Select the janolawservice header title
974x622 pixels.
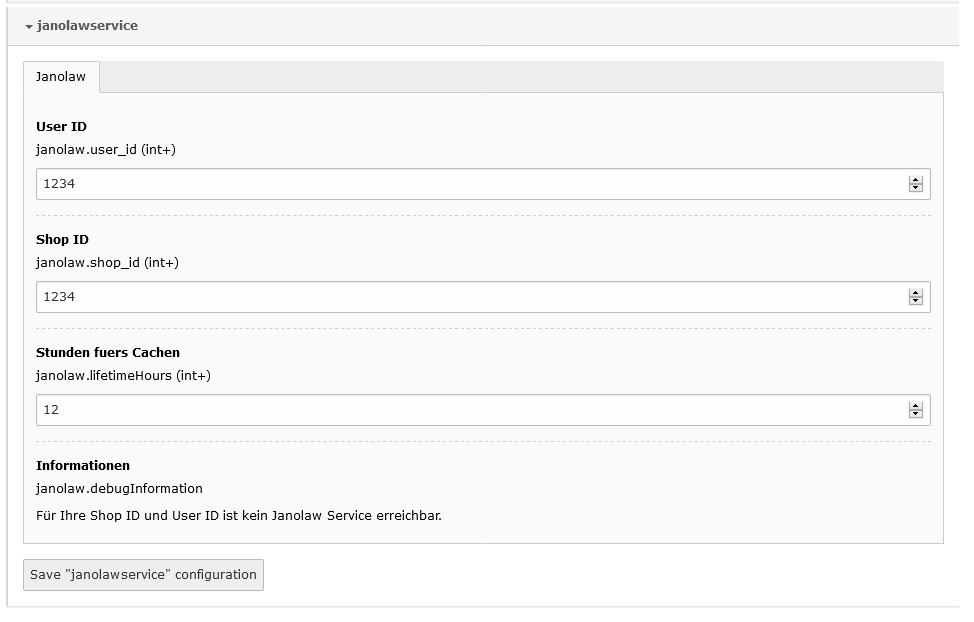(x=88, y=25)
